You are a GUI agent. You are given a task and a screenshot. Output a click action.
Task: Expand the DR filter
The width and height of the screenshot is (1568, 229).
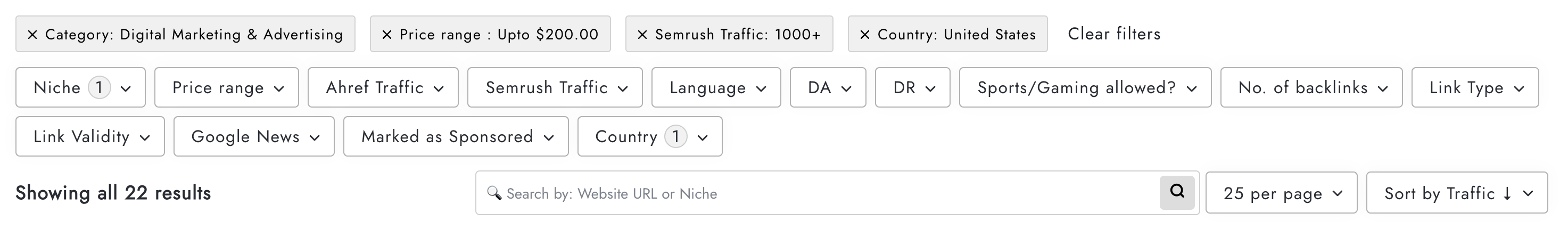[912, 88]
